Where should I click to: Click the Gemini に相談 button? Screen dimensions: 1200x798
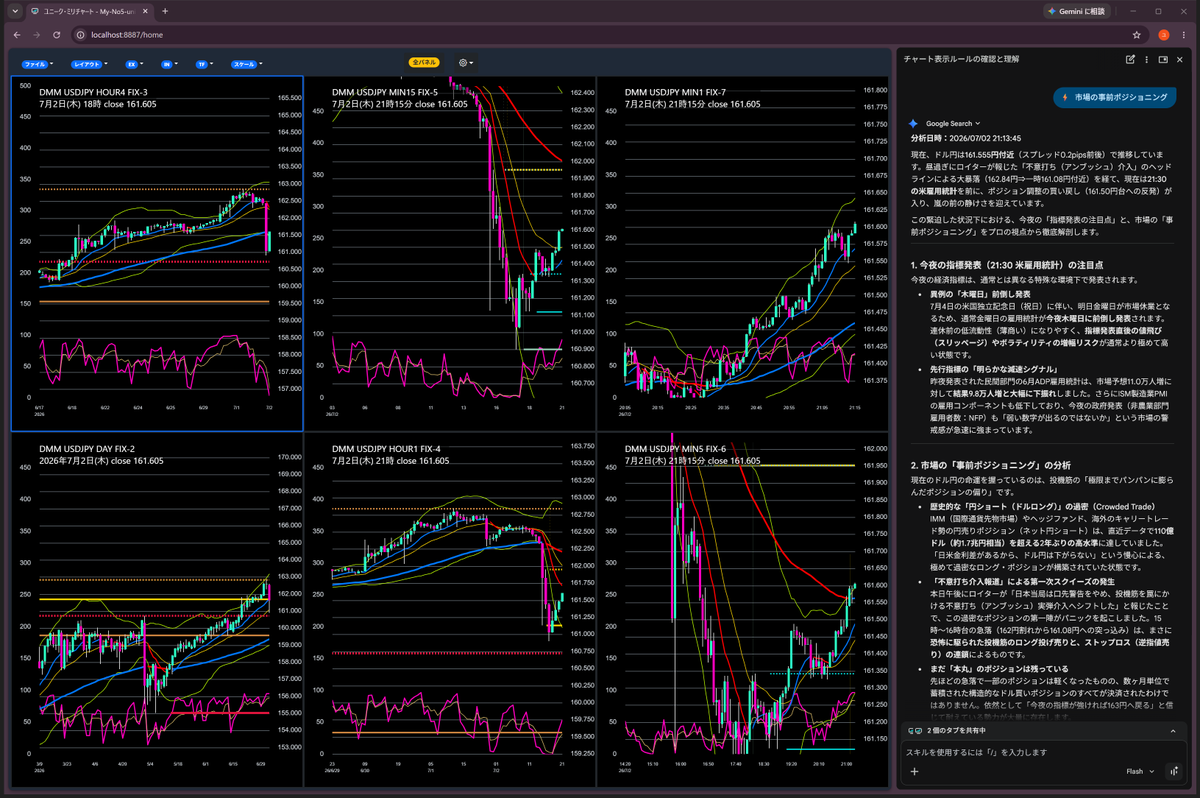(1076, 11)
